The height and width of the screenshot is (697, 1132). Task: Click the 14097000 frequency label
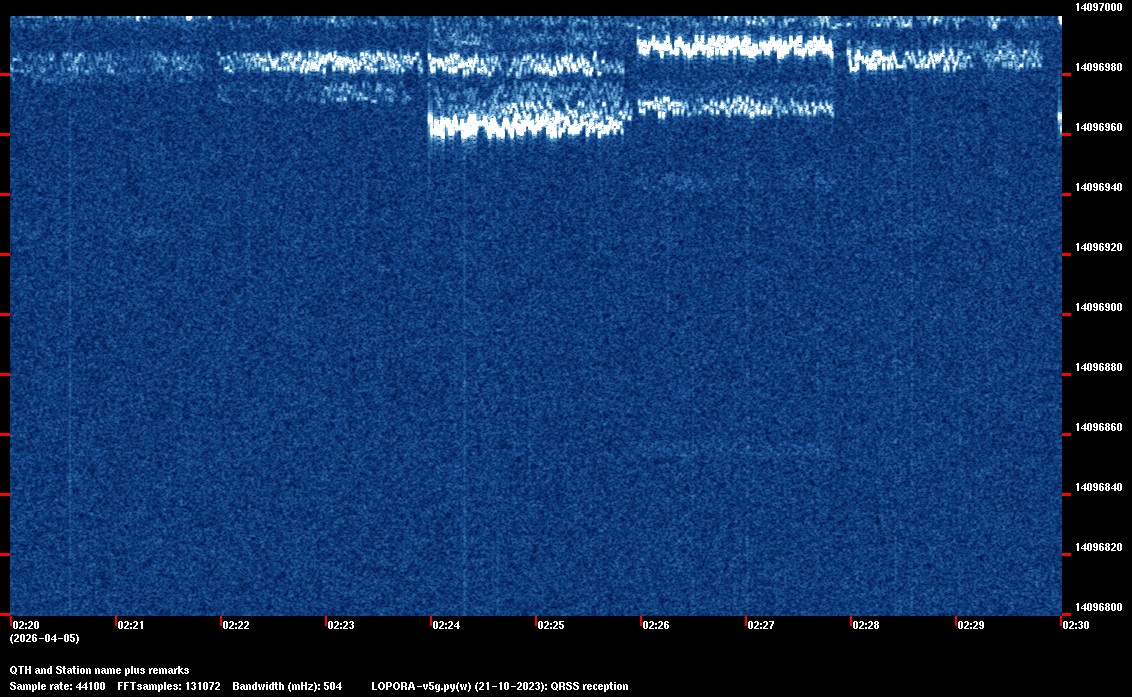click(x=1098, y=7)
